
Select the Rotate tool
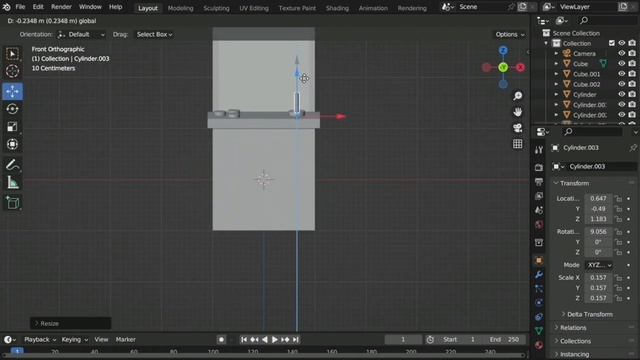click(12, 109)
